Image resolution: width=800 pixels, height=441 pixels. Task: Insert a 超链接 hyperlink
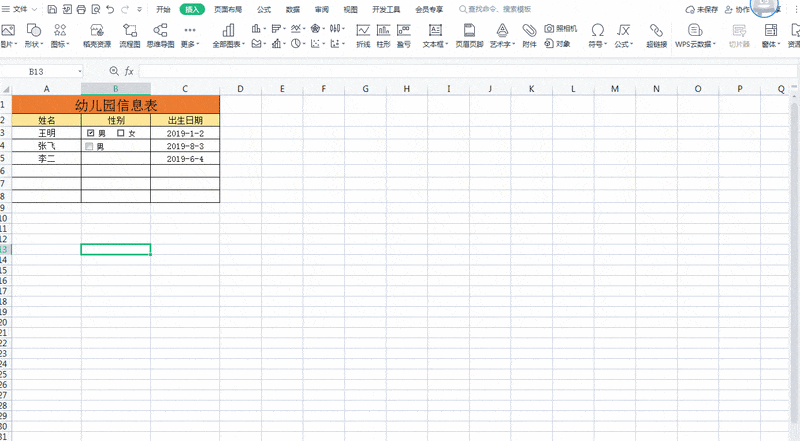(656, 35)
